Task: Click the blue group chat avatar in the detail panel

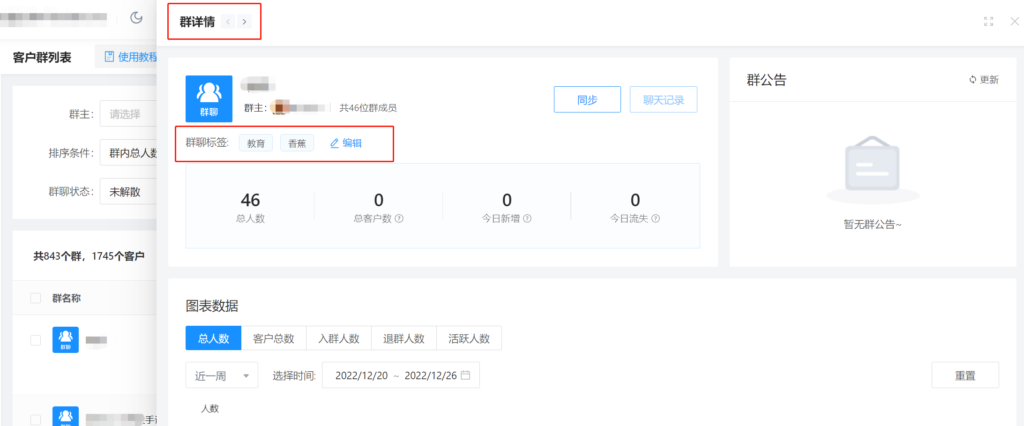Action: click(208, 99)
